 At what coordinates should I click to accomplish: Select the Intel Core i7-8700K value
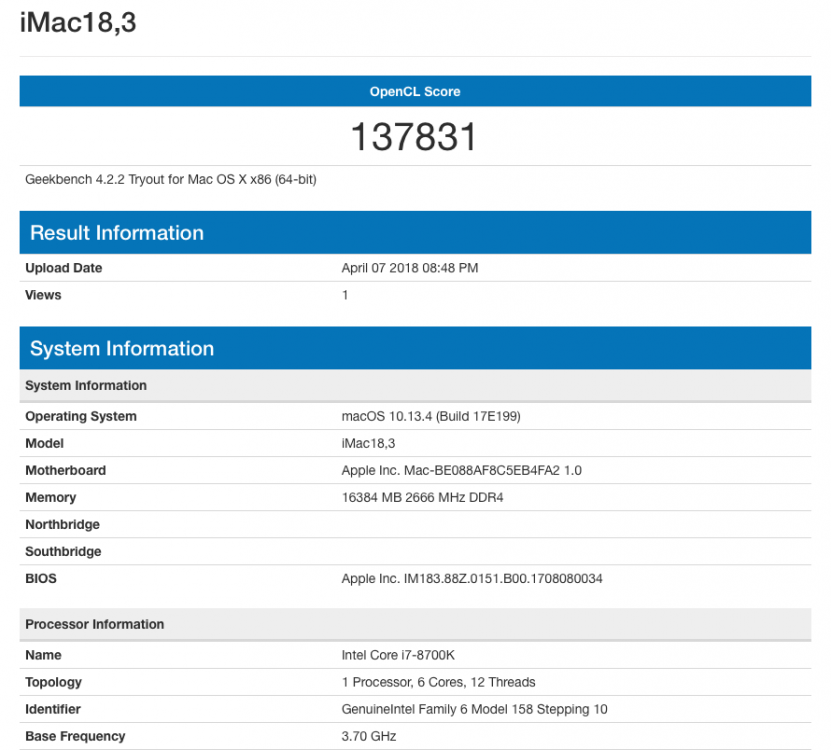398,655
